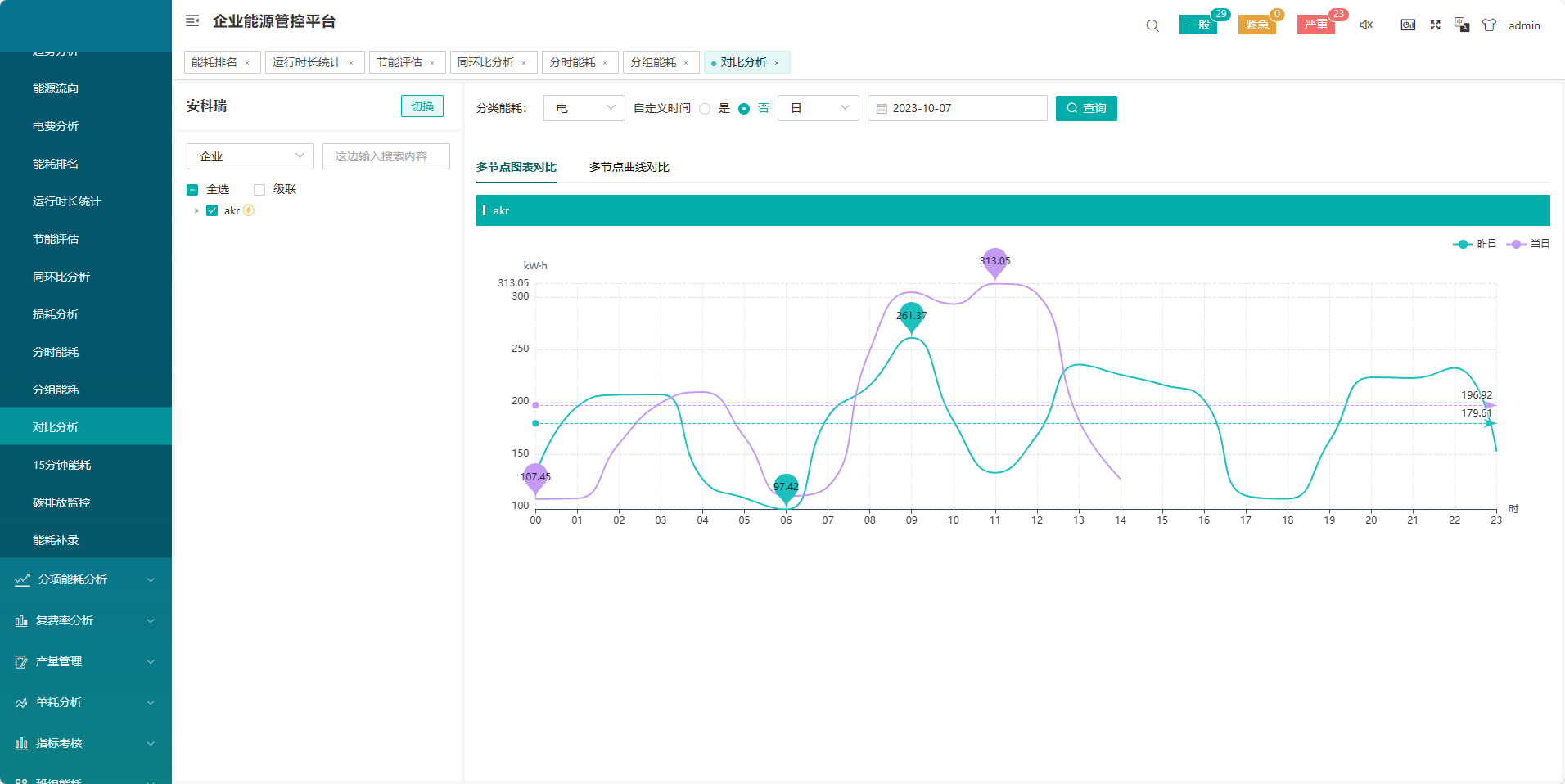Image resolution: width=1565 pixels, height=784 pixels.
Task: Toggle the 昨日 series in chart legend
Action: [x=1475, y=244]
